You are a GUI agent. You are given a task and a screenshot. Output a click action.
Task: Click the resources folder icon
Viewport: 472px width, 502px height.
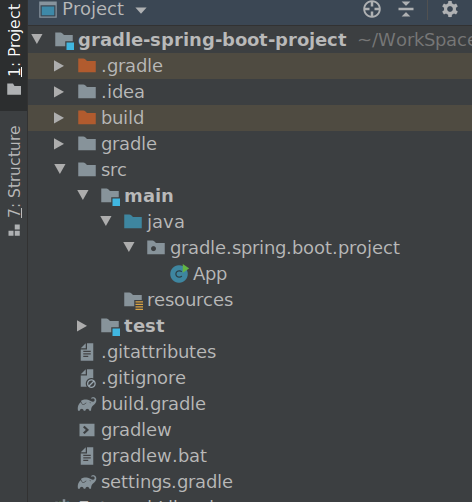click(134, 301)
